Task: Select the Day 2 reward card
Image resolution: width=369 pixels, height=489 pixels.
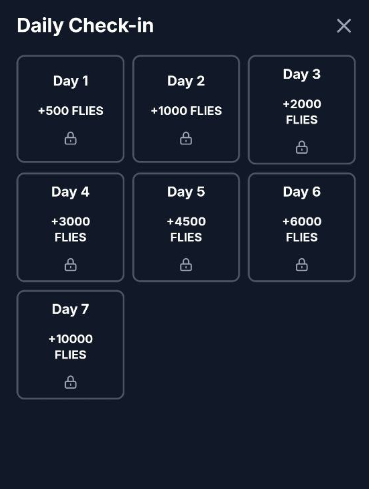Action: coord(186,109)
